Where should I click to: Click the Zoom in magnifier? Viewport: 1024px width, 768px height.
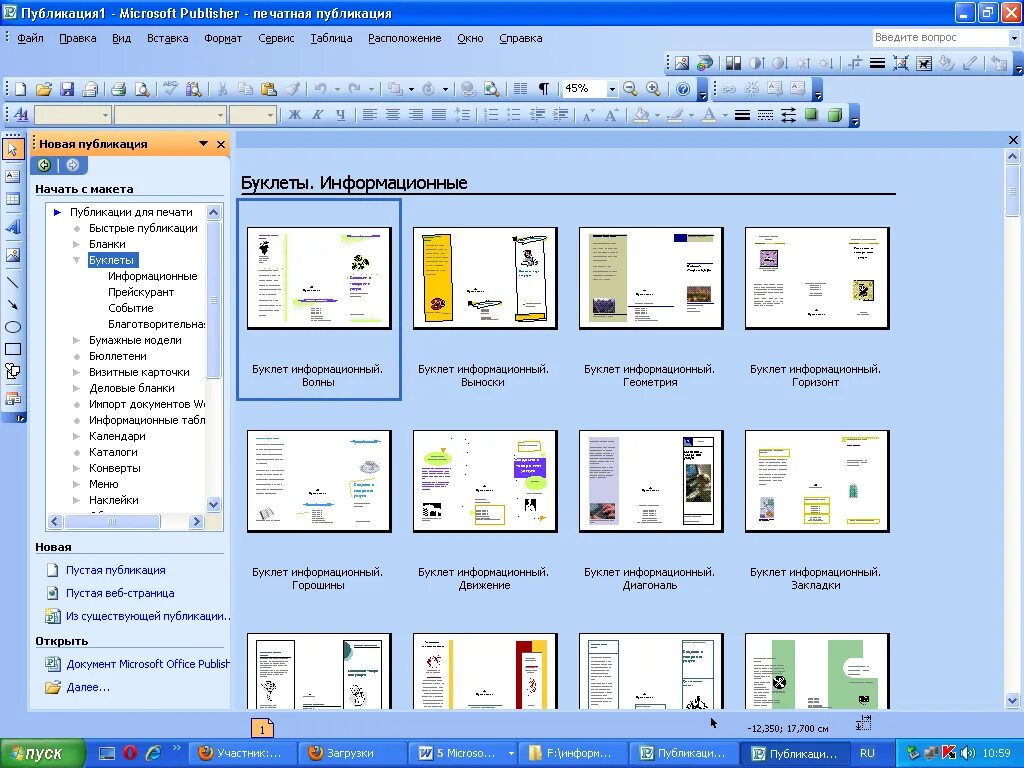coord(653,89)
